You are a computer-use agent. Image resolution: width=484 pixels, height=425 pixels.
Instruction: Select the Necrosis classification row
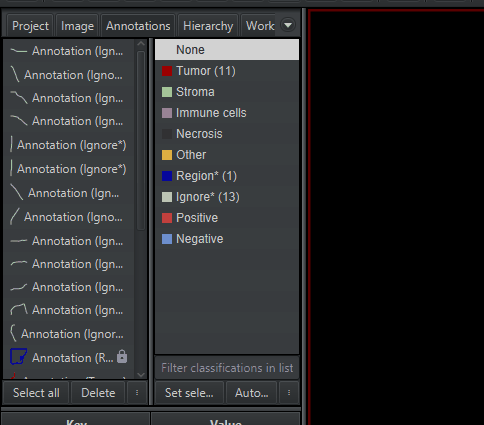point(227,134)
